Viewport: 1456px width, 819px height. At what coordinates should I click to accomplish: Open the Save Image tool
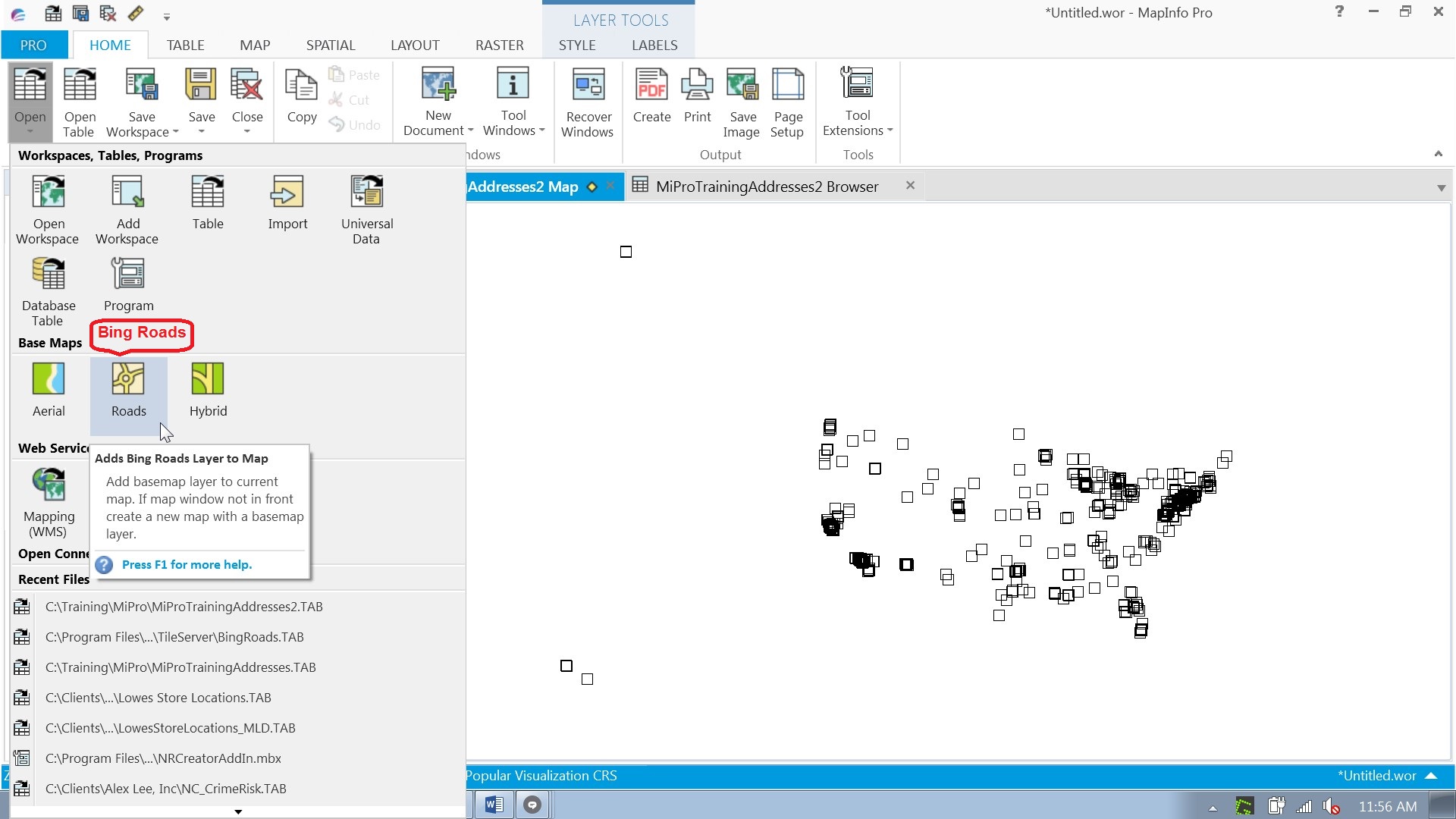[742, 101]
